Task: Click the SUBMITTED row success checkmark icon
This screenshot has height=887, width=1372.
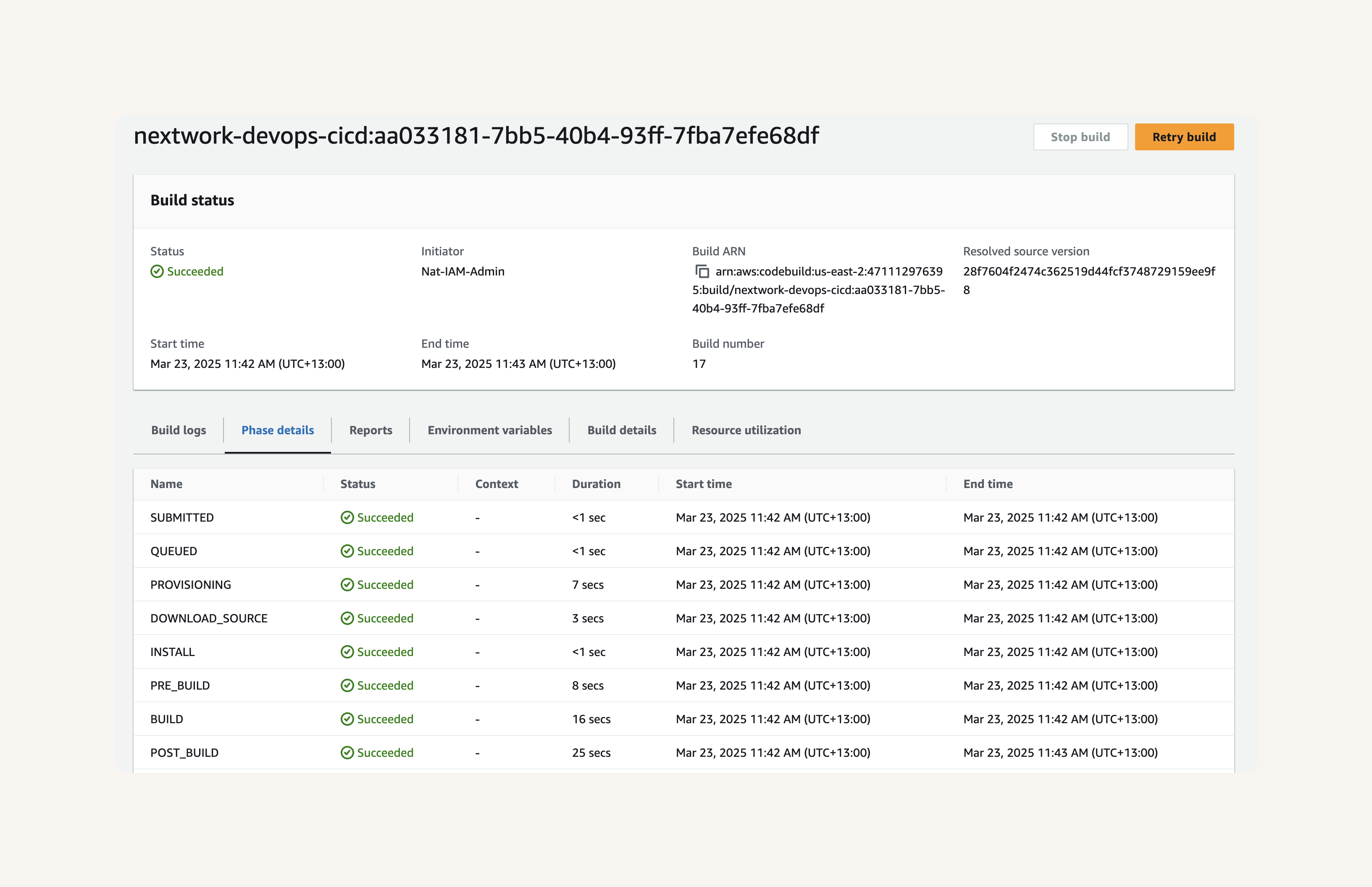Action: click(x=347, y=517)
